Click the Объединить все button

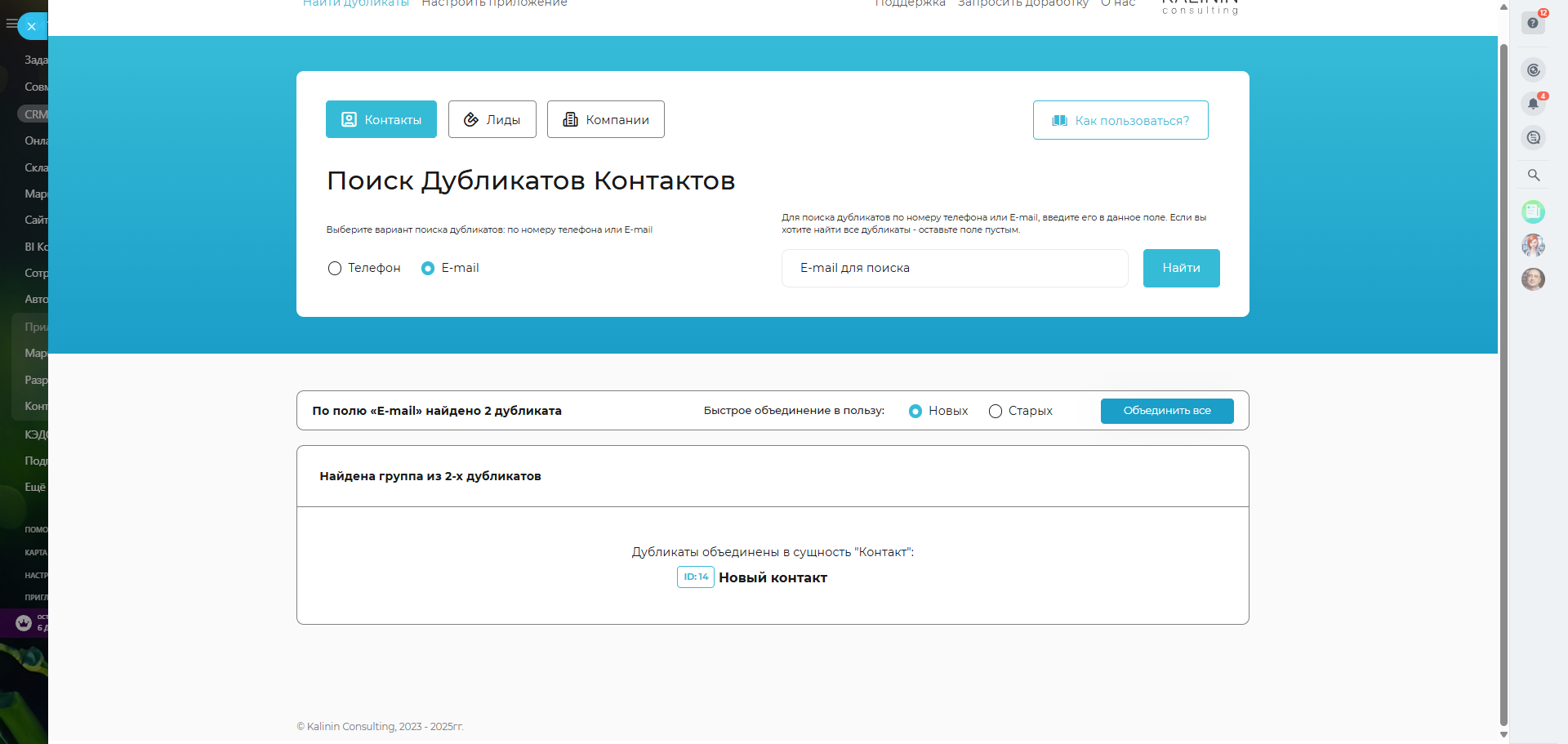pyautogui.click(x=1166, y=411)
